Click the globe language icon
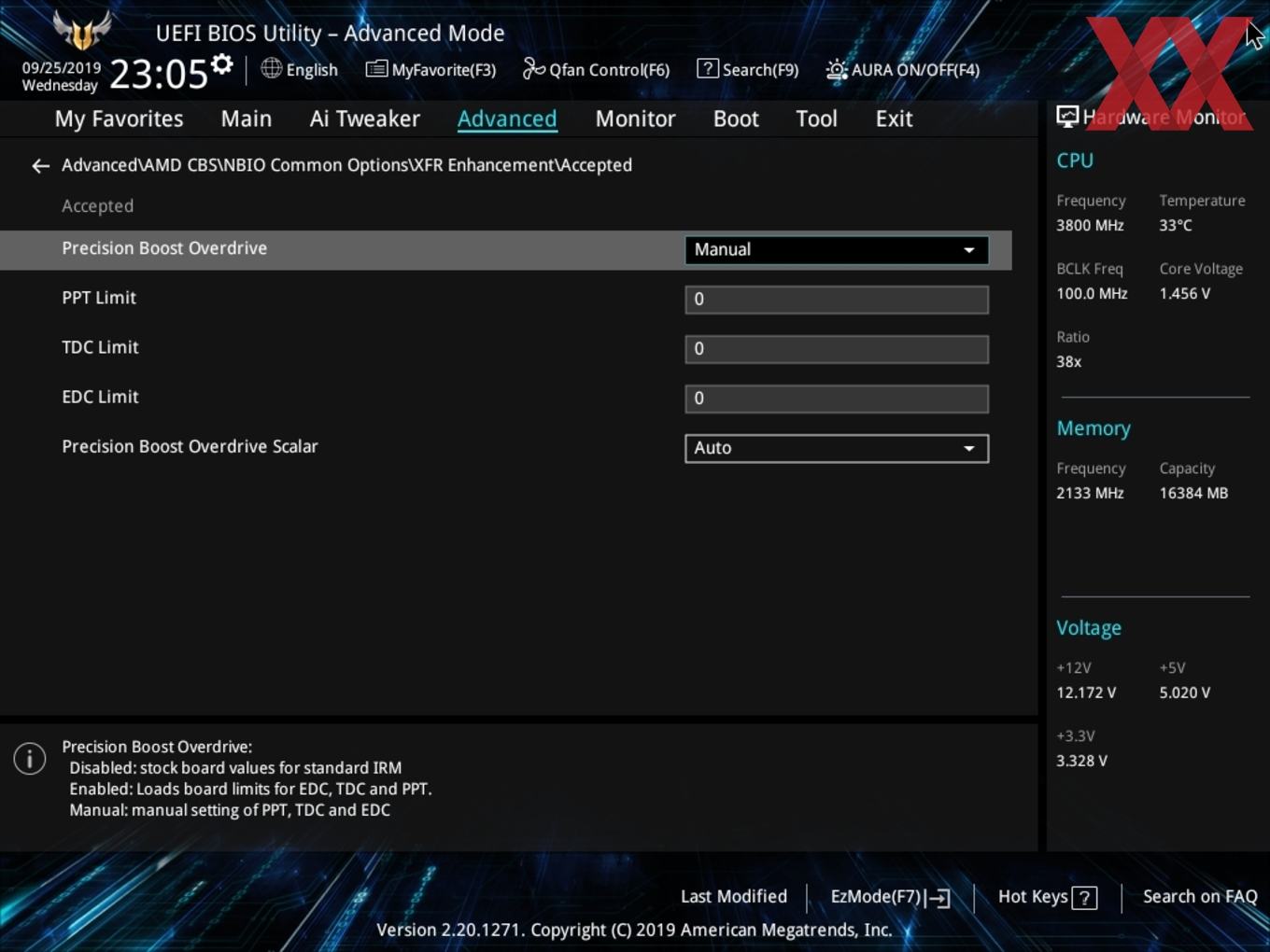1270x952 pixels. coord(271,68)
